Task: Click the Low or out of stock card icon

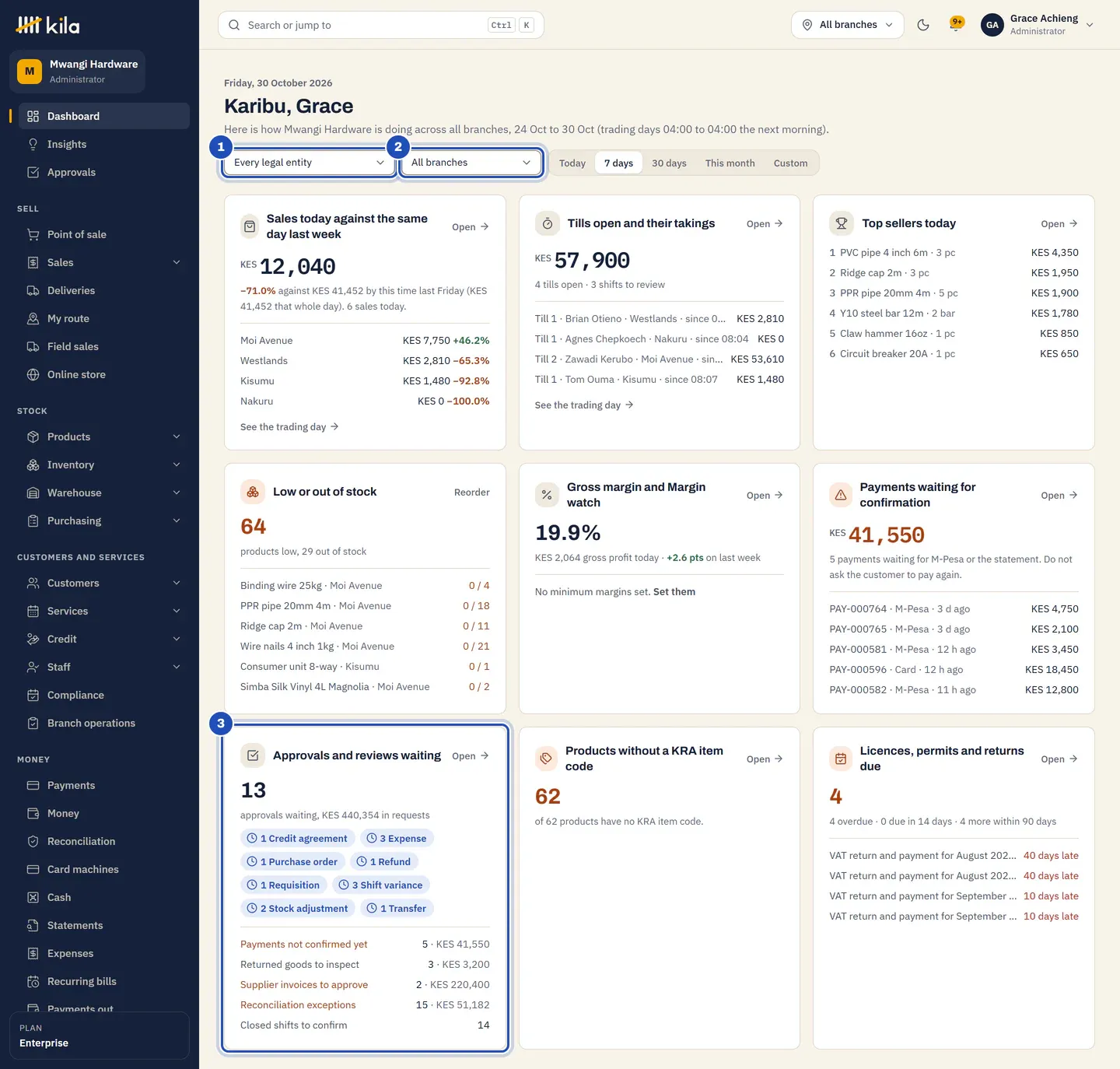Action: [x=253, y=492]
